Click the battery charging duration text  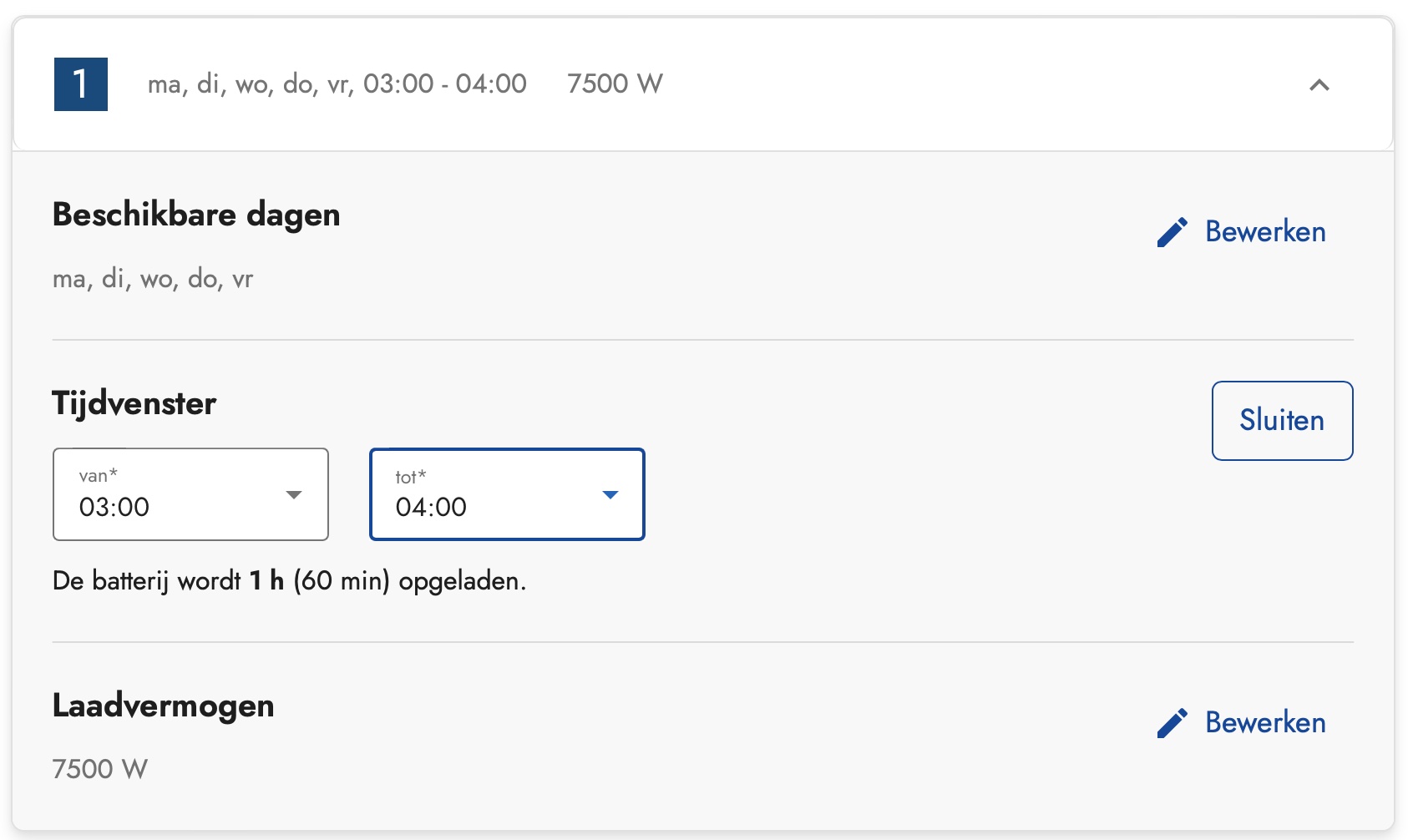pyautogui.click(x=289, y=581)
